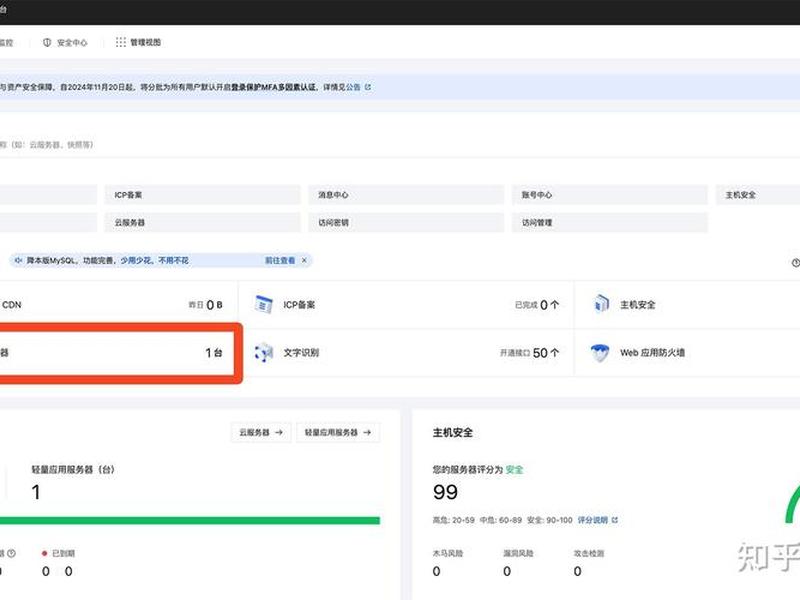The height and width of the screenshot is (600, 800).
Task: Click the Web 应用防火墙 shield icon
Action: [x=599, y=353]
